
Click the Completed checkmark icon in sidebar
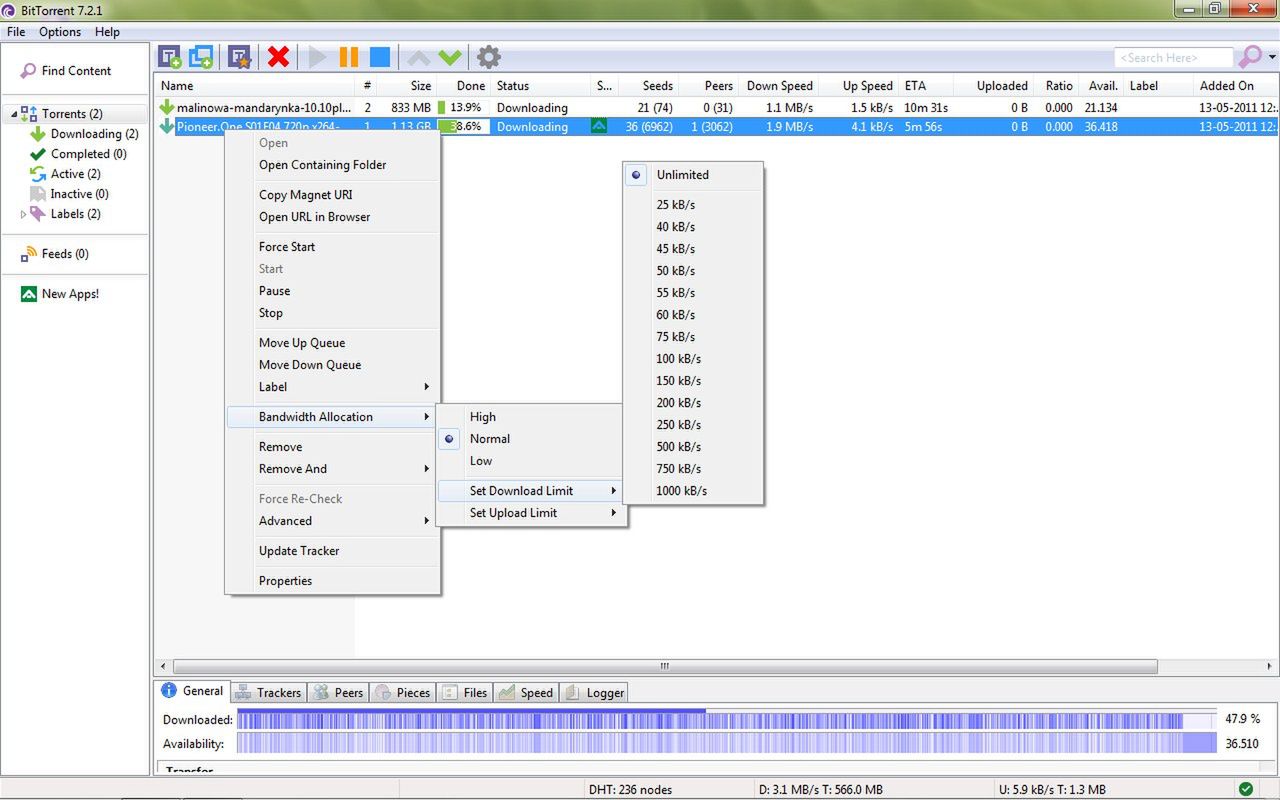pyautogui.click(x=38, y=154)
